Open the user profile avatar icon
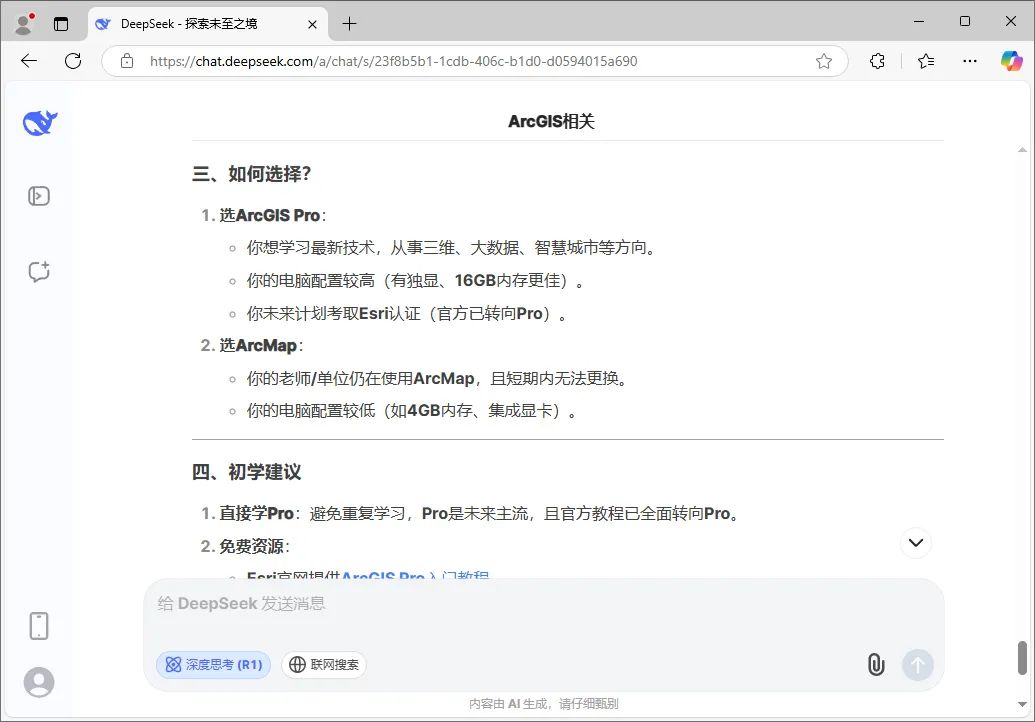Viewport: 1035px width, 722px height. click(x=38, y=682)
